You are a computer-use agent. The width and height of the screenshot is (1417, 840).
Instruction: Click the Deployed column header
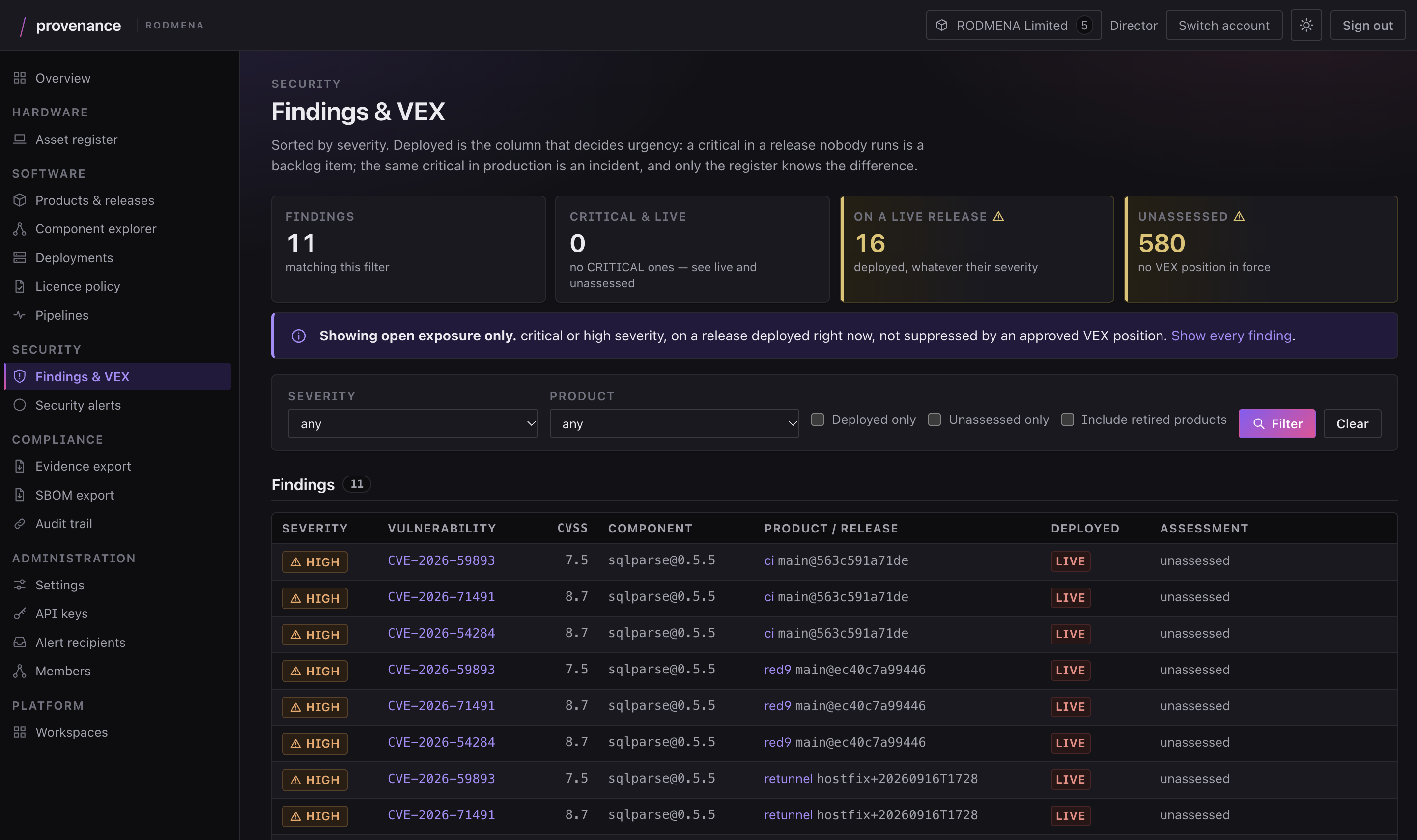1085,528
